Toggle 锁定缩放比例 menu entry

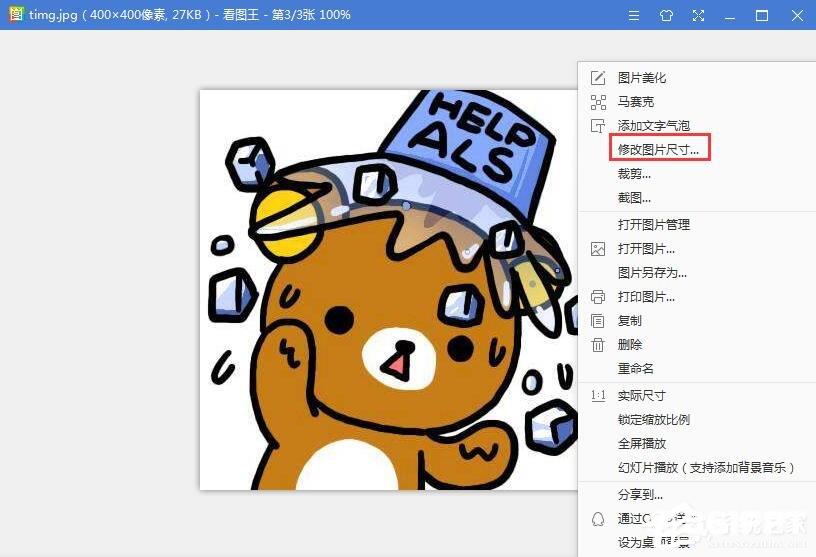pyautogui.click(x=654, y=420)
